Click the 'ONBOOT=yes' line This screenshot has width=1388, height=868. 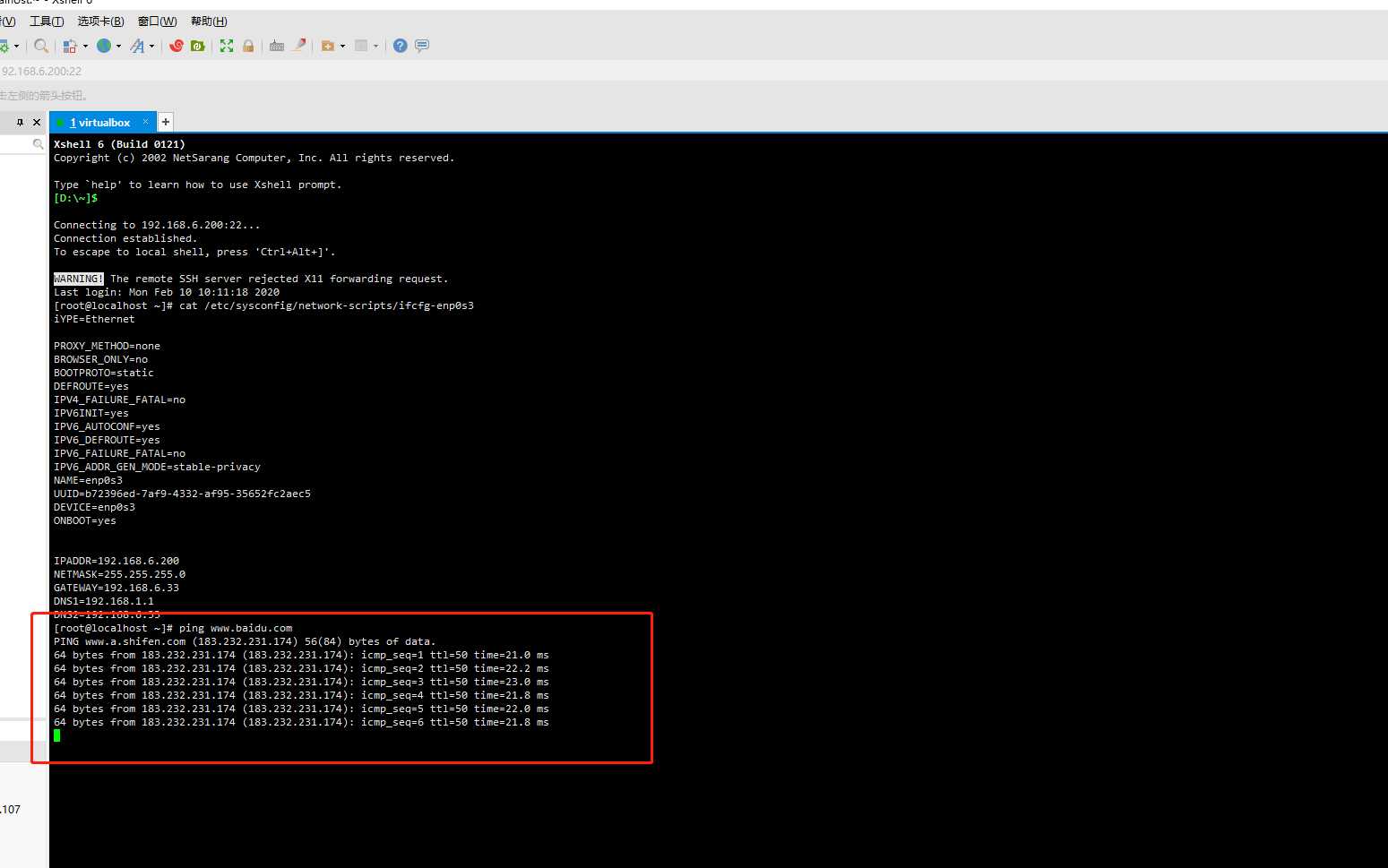pyautogui.click(x=85, y=520)
